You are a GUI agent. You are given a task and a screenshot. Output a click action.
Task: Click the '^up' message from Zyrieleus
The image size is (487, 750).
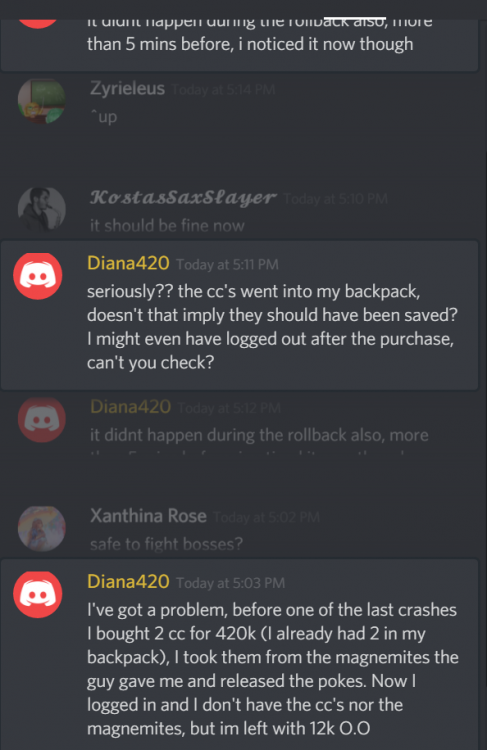(x=103, y=117)
